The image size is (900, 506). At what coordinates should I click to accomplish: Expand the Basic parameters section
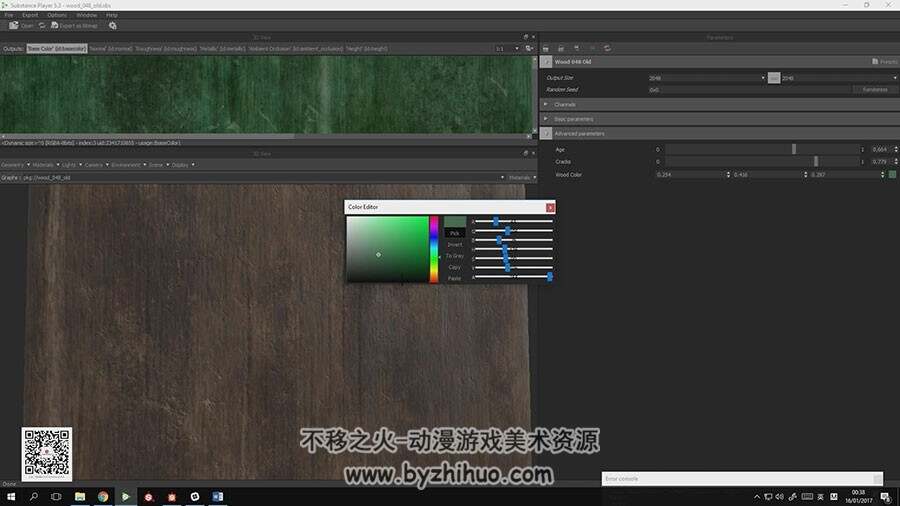[546, 119]
